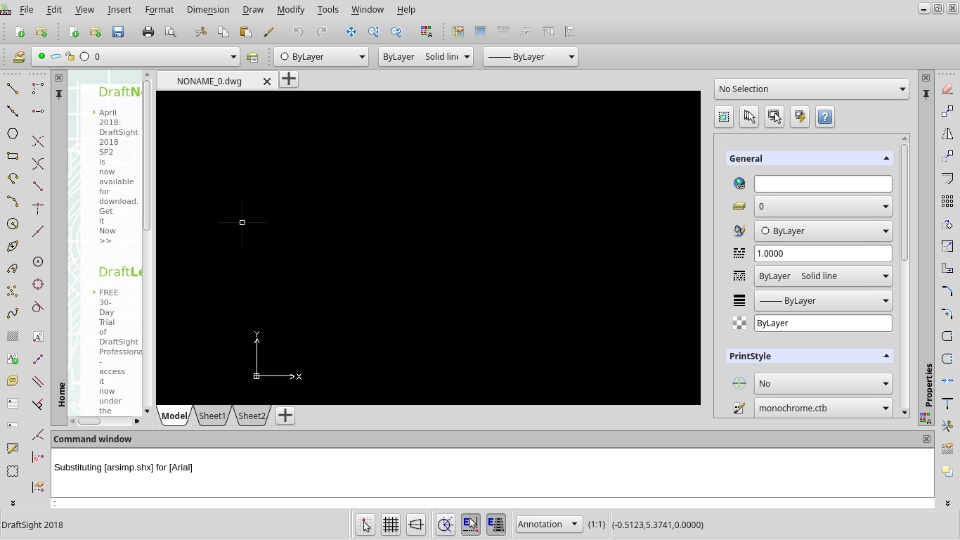960x540 pixels.
Task: Open the ByLayer line color dropdown
Action: coord(322,57)
